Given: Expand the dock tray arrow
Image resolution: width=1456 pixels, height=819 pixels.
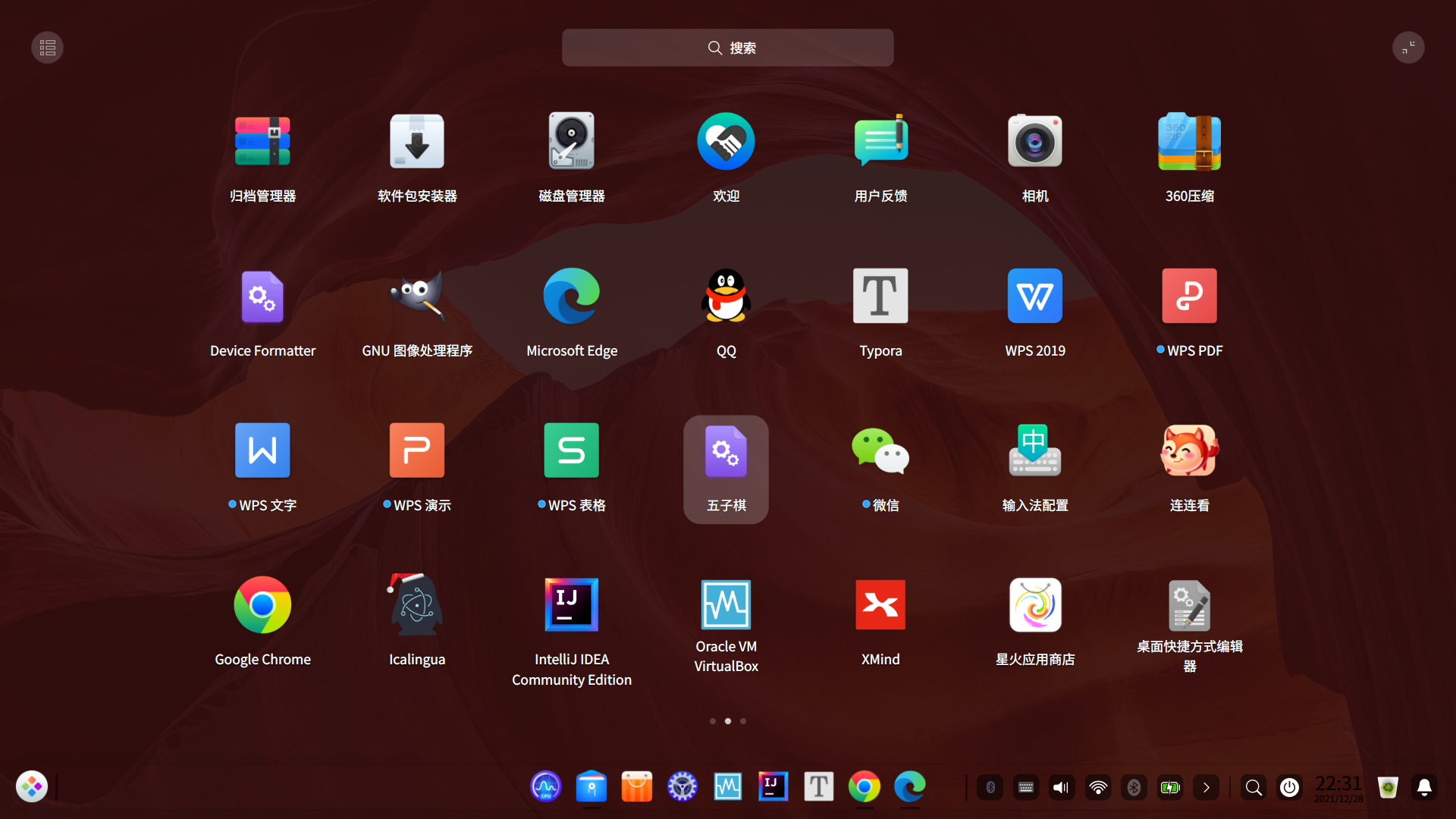Looking at the screenshot, I should [1206, 788].
